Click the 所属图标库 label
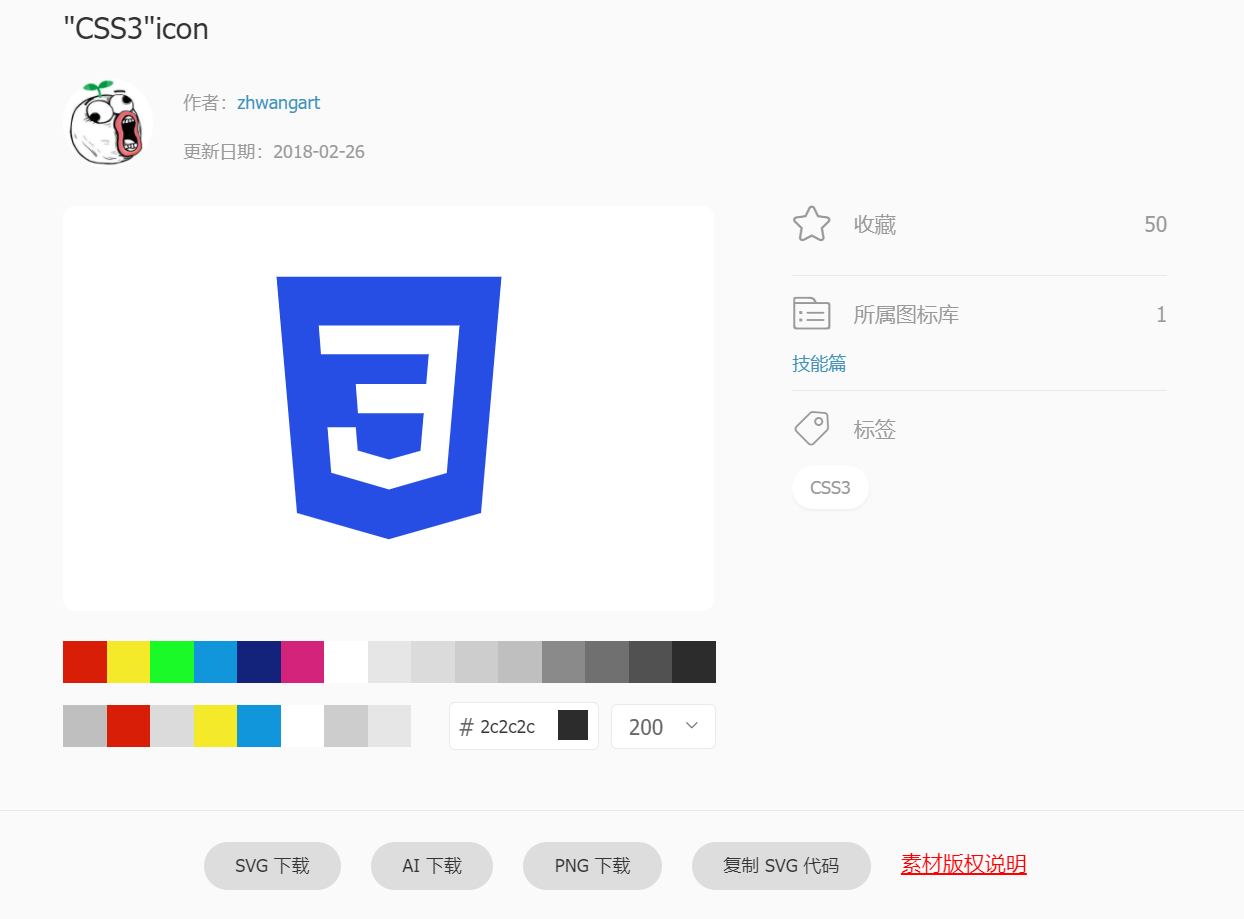 click(906, 315)
